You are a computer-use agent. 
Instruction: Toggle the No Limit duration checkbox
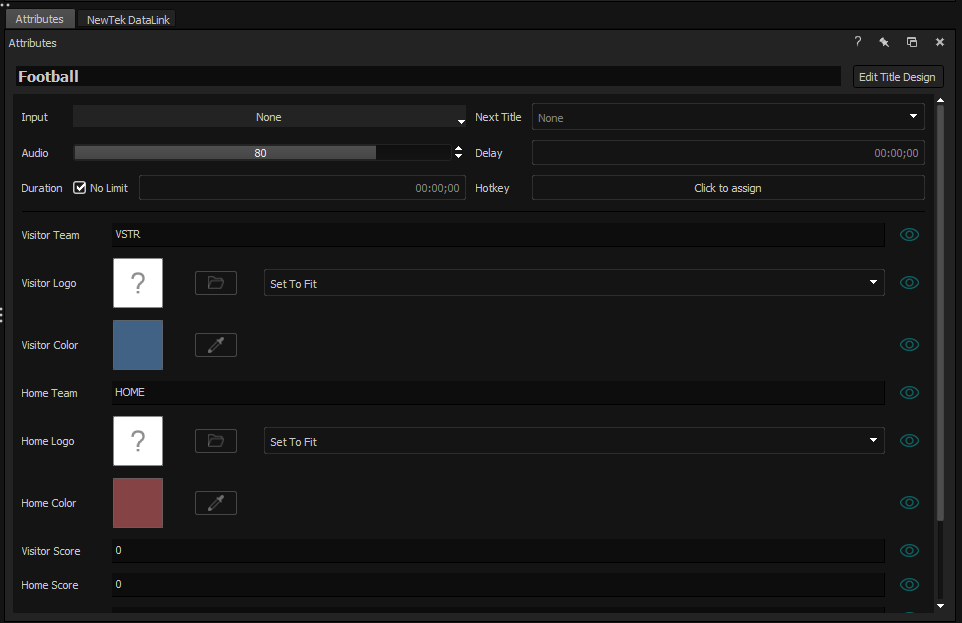pyautogui.click(x=81, y=188)
